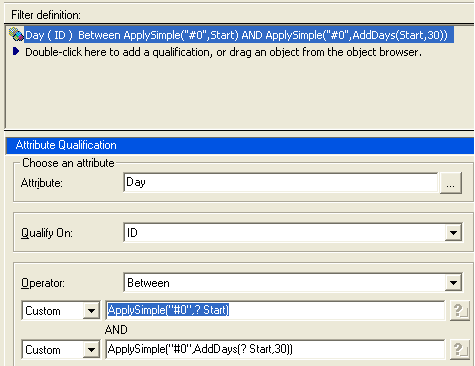Viewport: 475px width, 366px height.
Task: Click the Operator: label
Action: [43, 283]
